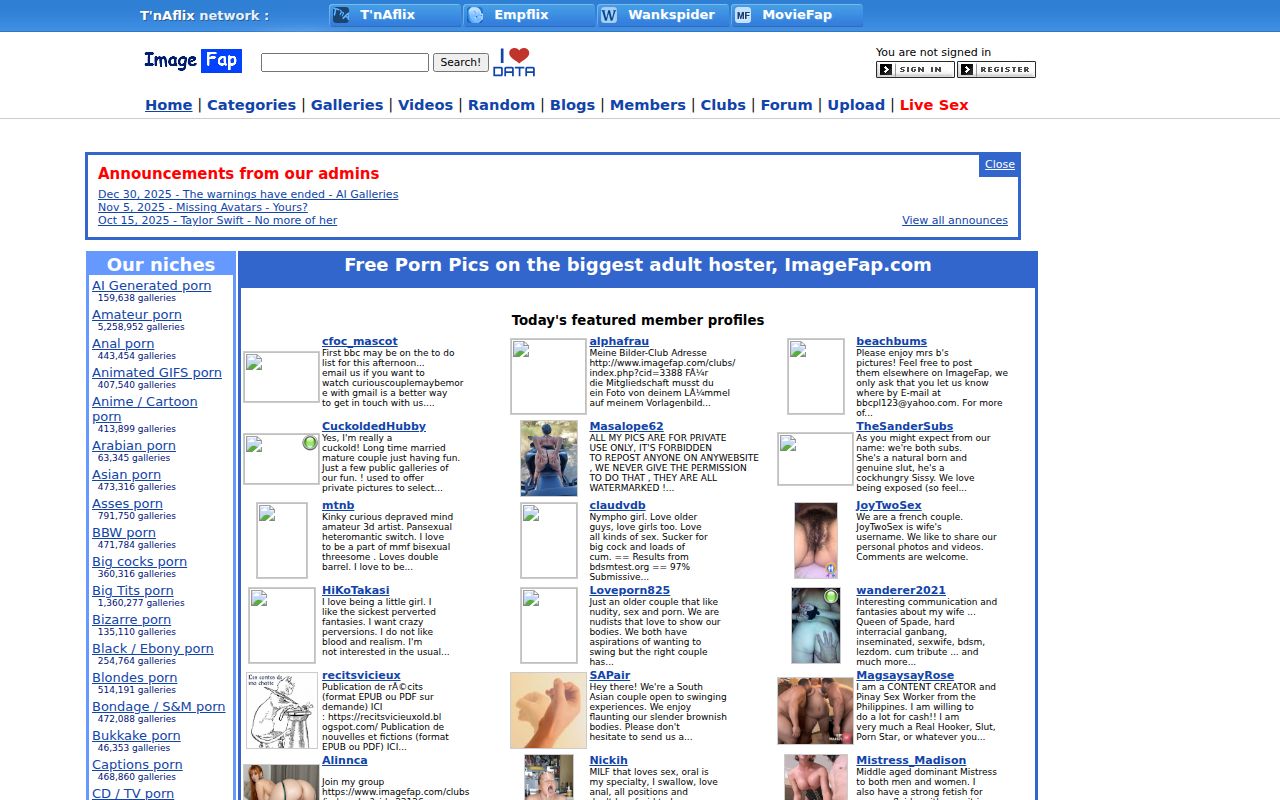This screenshot has height=800, width=1280.
Task: Open the Nov 5 Missing Avatars announcement
Action: pos(203,208)
